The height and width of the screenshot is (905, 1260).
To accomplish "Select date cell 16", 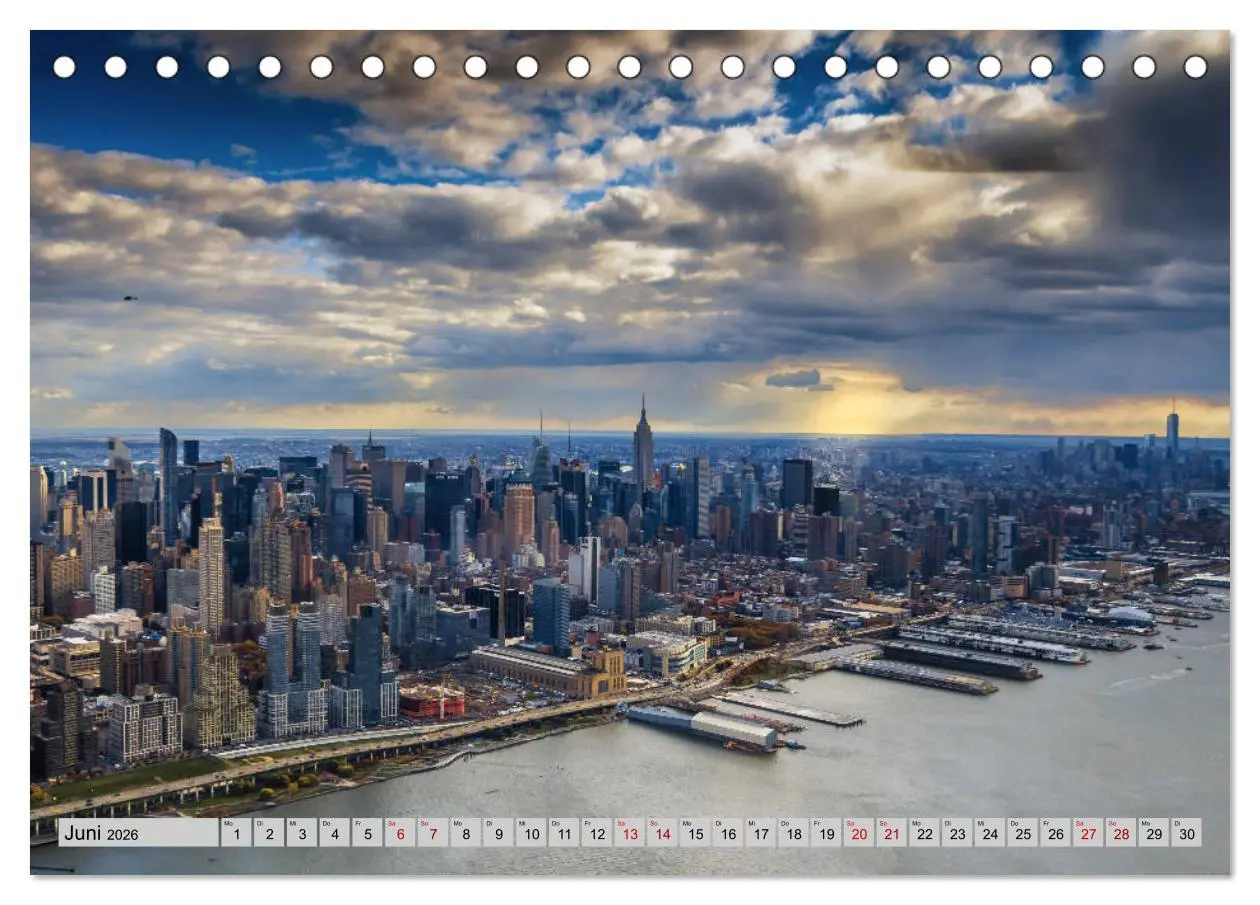I will click(728, 833).
